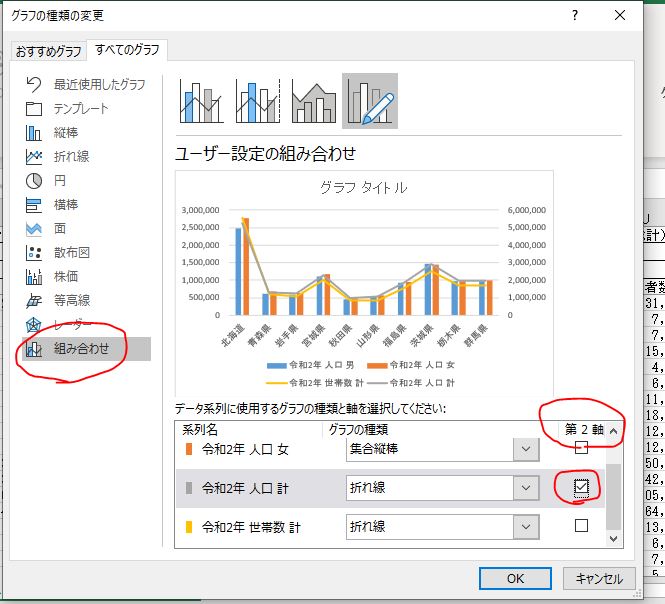Pick the stacked area-clustered column icon
Image resolution: width=665 pixels, height=604 pixels.
tap(313, 101)
